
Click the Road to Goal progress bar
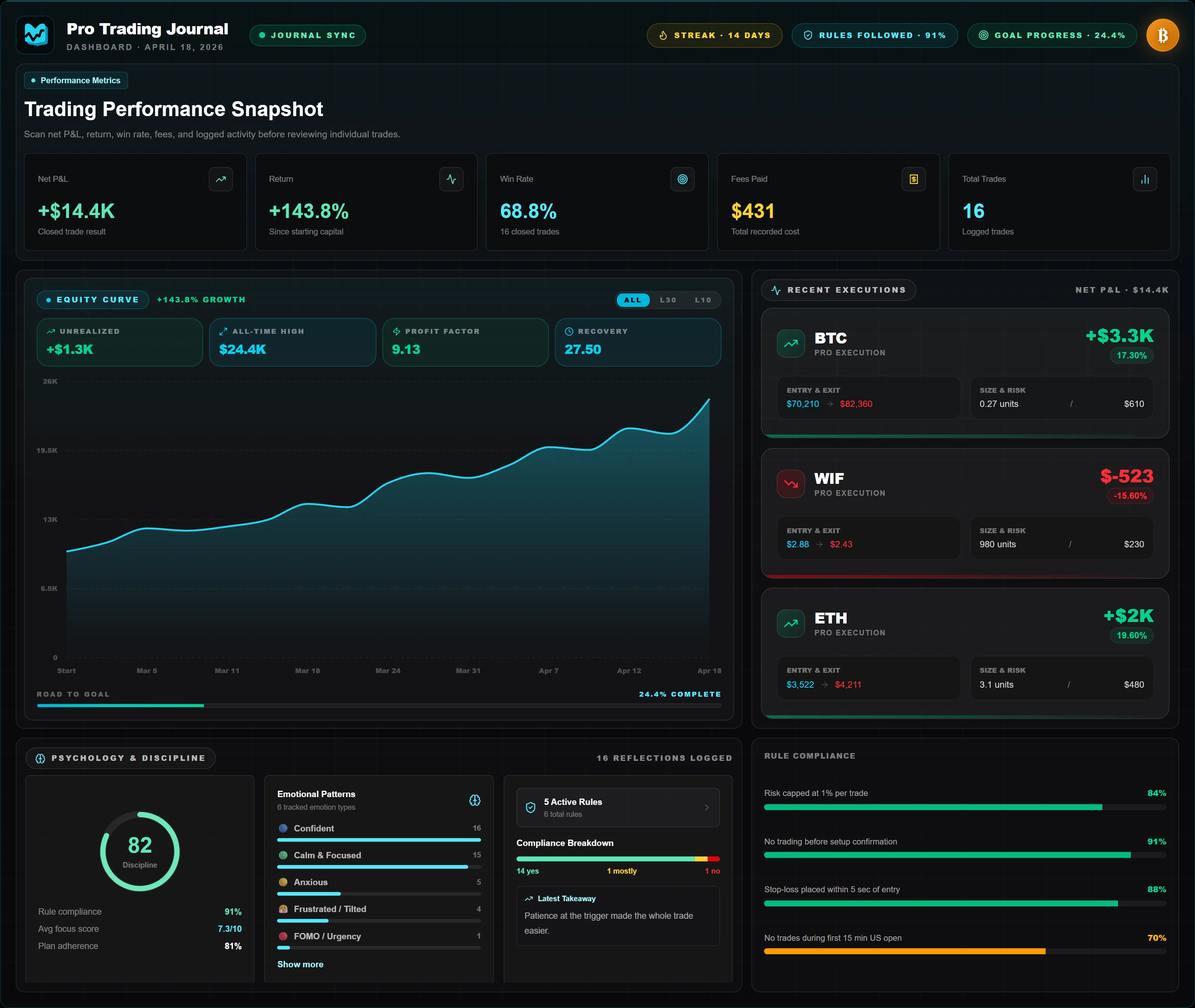(379, 706)
